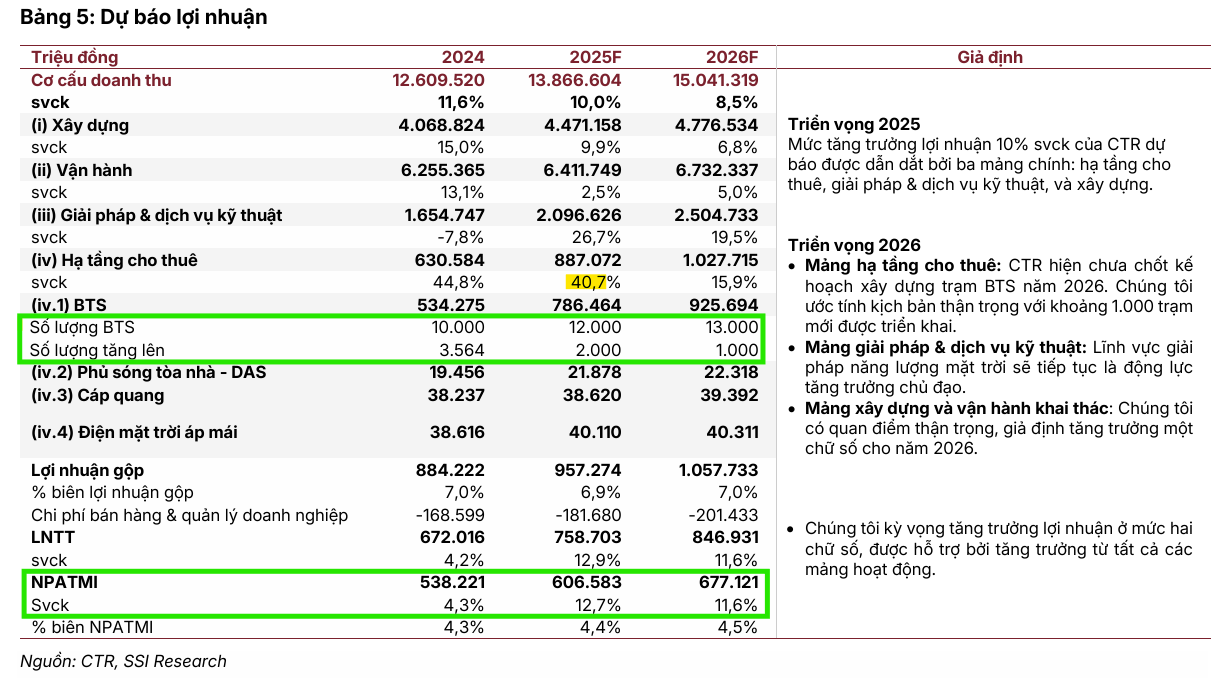Click "(iii) Giải pháp & dịch vụ kỹ thuật" label
The image size is (1230, 678).
tap(156, 215)
